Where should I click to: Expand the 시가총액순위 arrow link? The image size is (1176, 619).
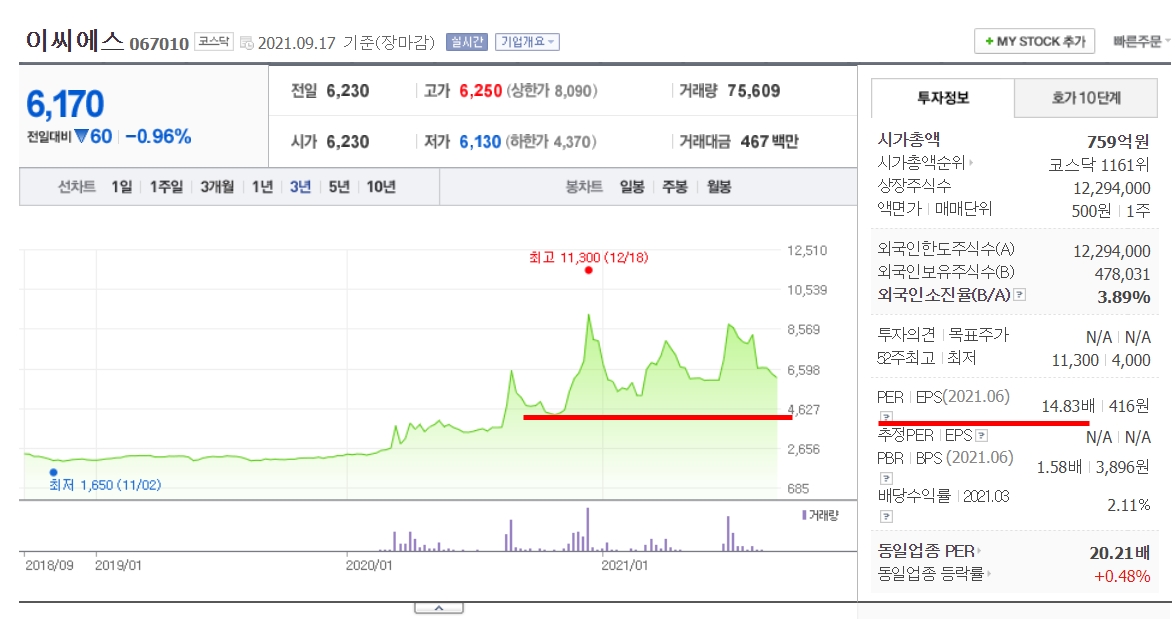925,162
